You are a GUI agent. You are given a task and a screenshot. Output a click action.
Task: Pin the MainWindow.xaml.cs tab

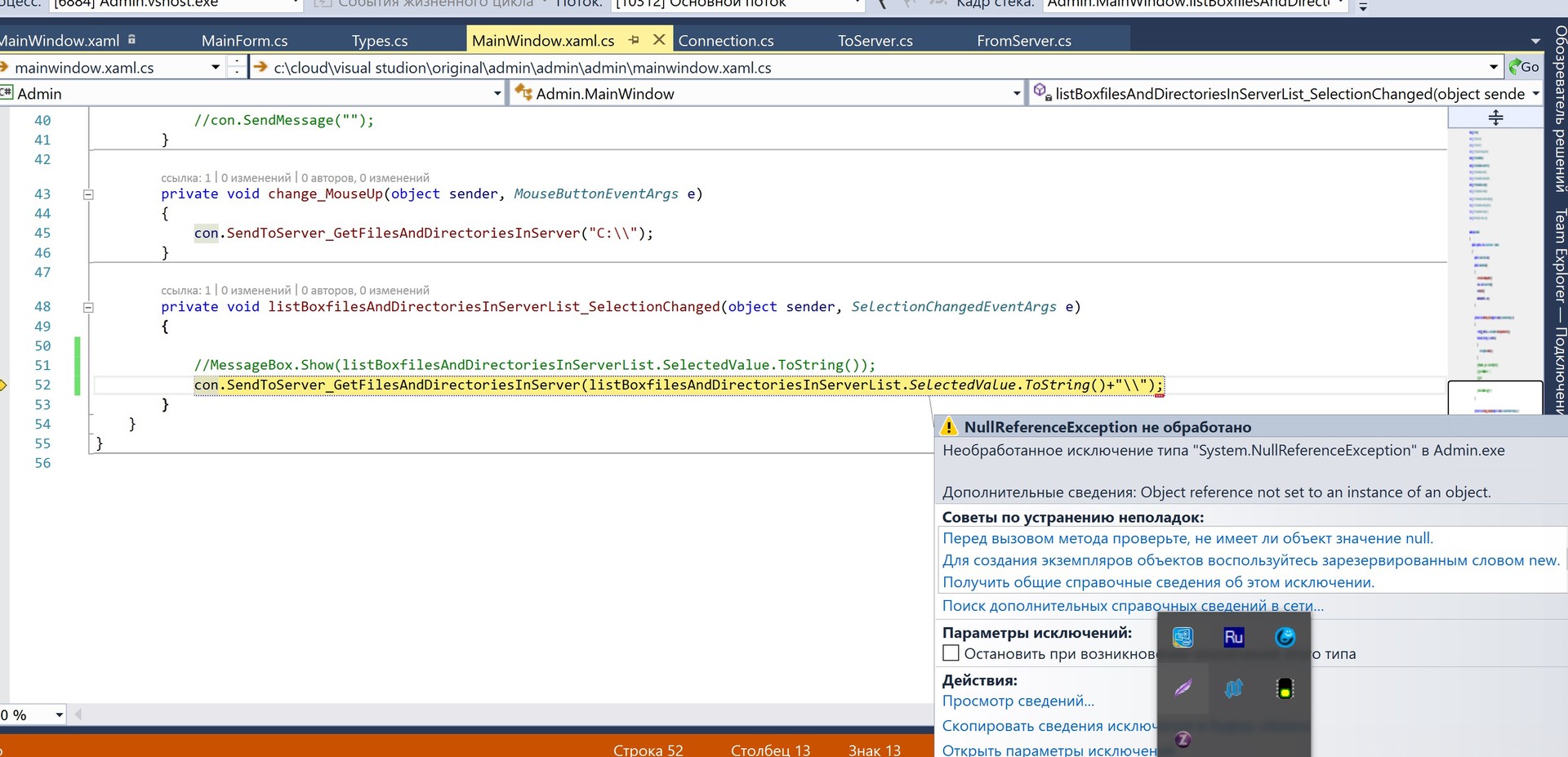[x=634, y=40]
